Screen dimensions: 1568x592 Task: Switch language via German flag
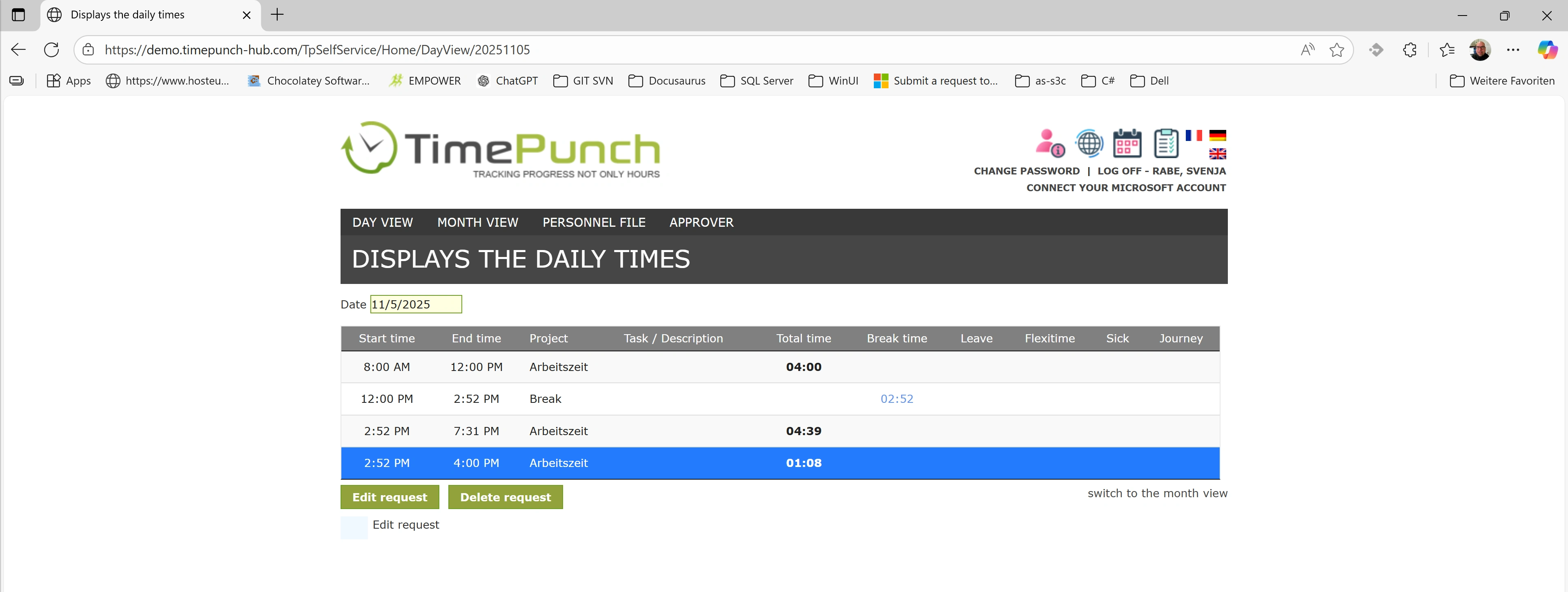[x=1217, y=135]
